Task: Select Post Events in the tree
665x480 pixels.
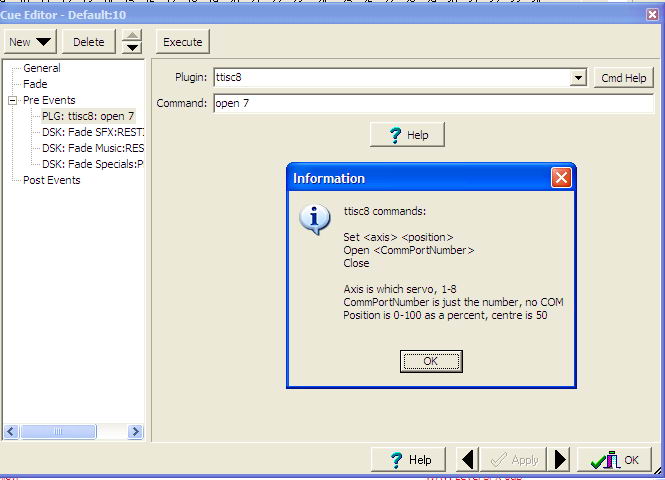Action: [52, 180]
